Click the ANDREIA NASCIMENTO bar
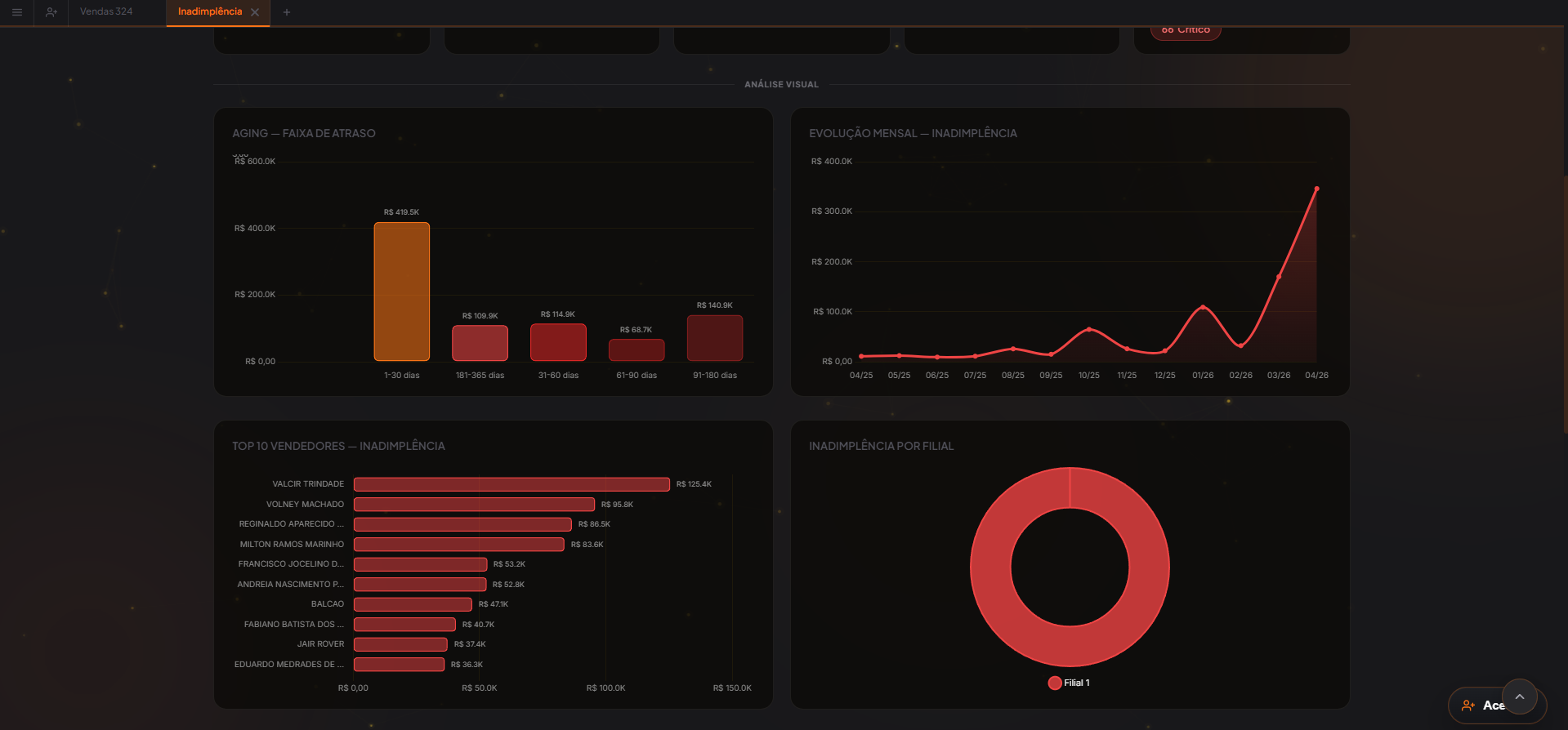Viewport: 1568px width, 730px height. click(420, 585)
